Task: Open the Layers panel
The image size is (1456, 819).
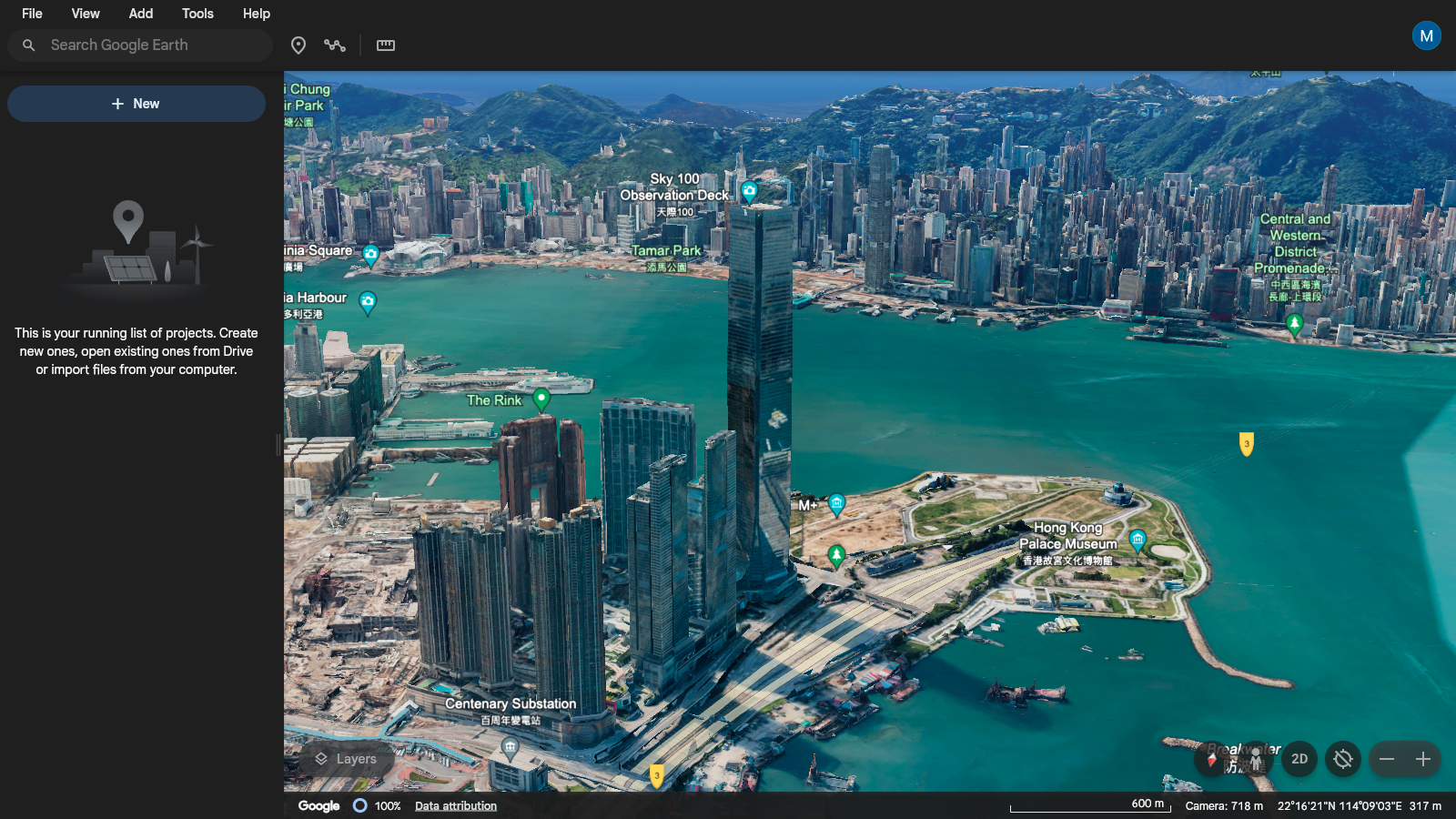Action: (346, 759)
